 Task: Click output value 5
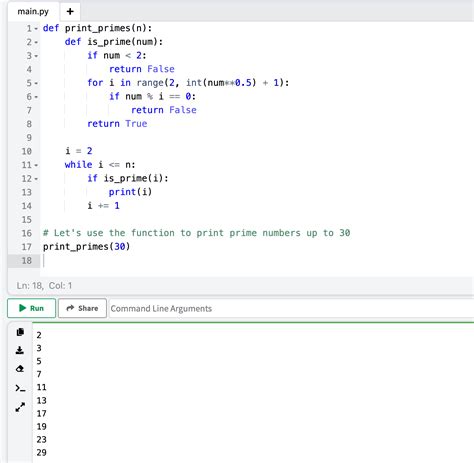click(39, 361)
